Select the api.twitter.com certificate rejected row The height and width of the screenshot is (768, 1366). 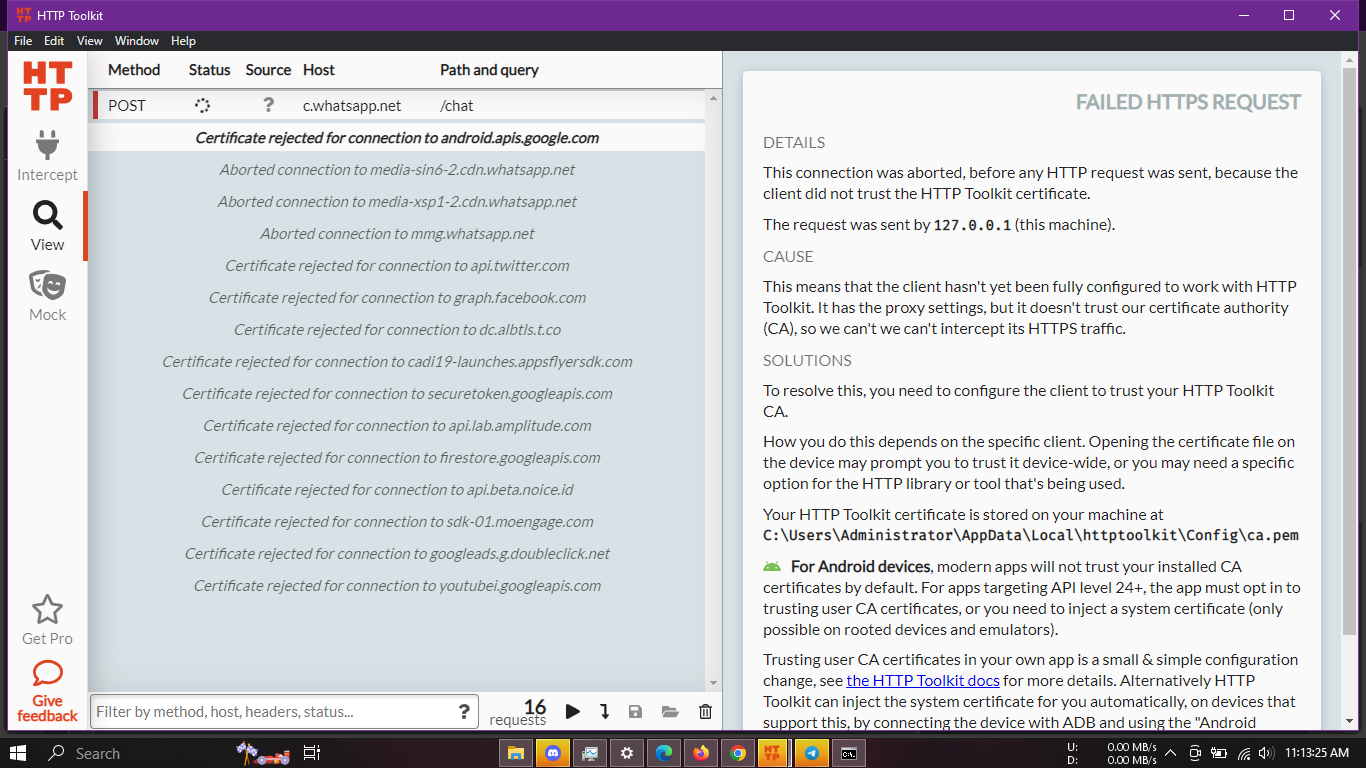397,266
